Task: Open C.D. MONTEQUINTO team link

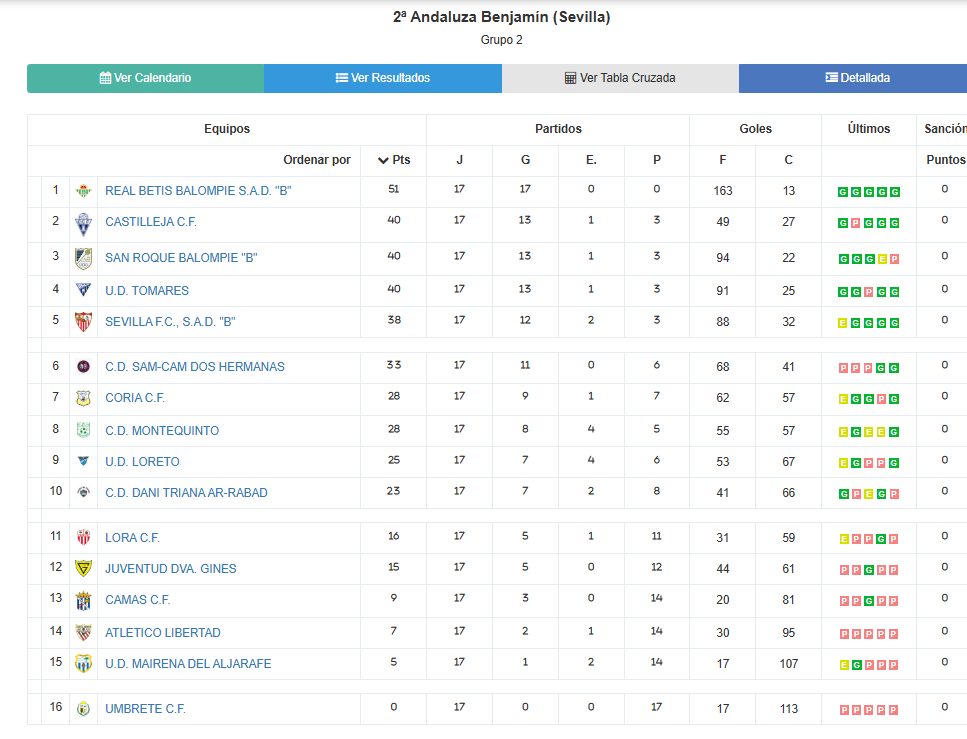Action: pyautogui.click(x=162, y=431)
